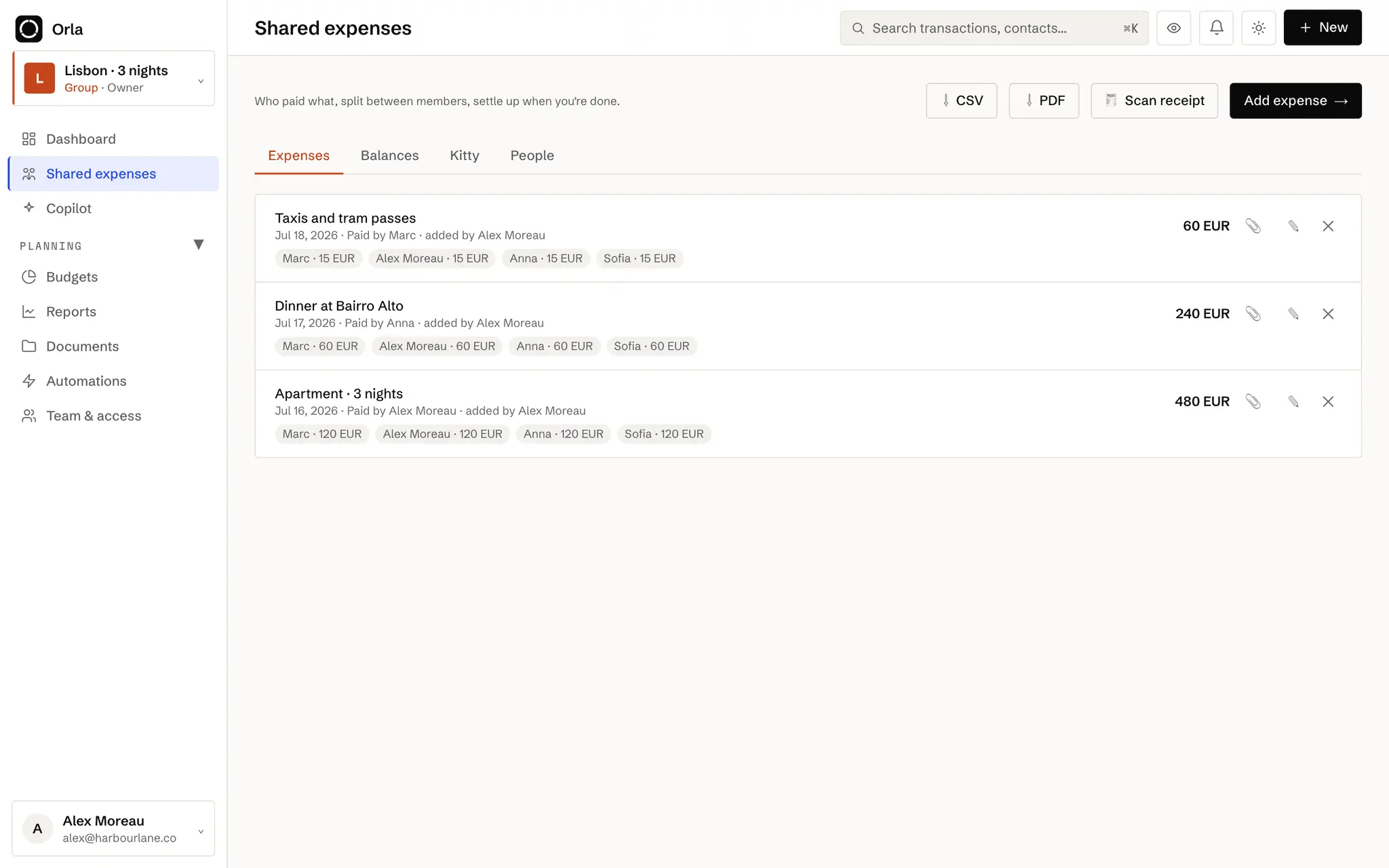1389x868 pixels.
Task: Export expenses as CSV
Action: (961, 101)
